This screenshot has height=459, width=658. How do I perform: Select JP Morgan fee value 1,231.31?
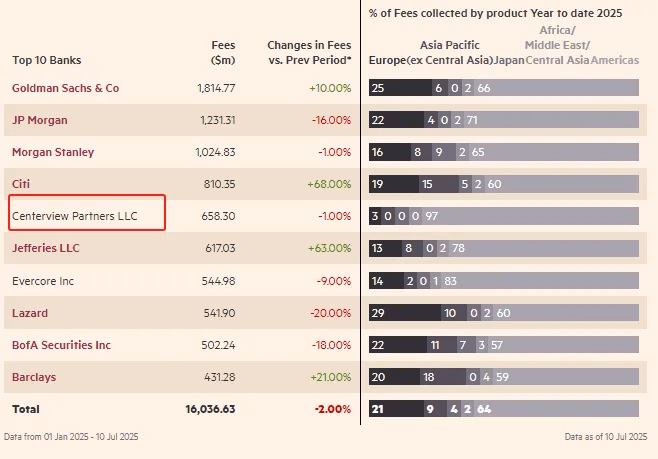tap(218, 120)
